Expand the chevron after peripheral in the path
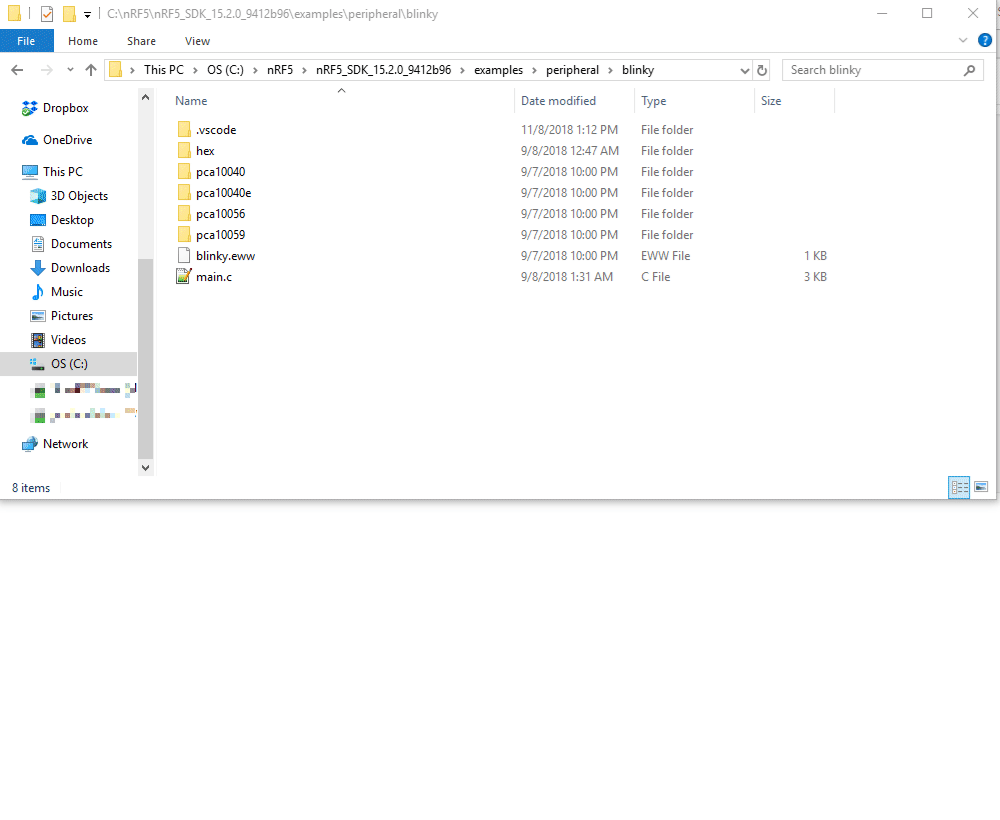This screenshot has height=820, width=1000. [610, 70]
